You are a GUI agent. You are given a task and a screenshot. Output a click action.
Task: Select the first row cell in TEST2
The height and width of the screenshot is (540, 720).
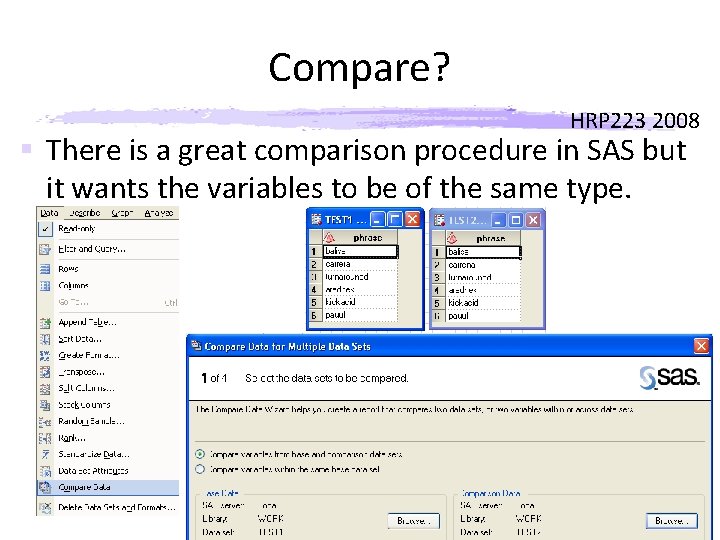click(484, 252)
